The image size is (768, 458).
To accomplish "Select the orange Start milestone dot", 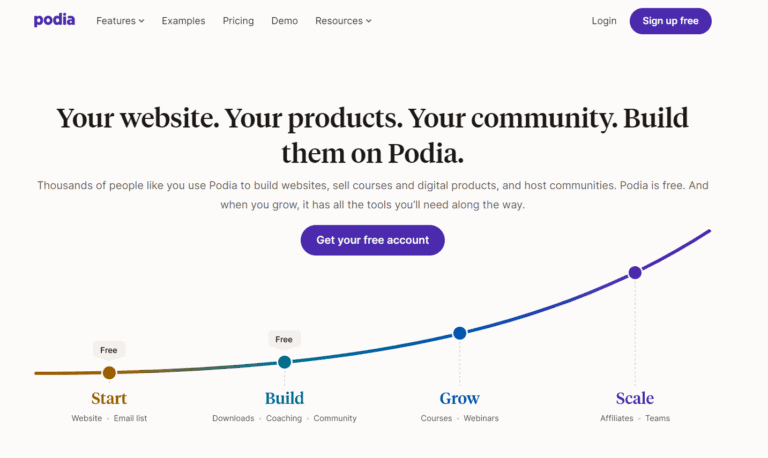I will [109, 373].
